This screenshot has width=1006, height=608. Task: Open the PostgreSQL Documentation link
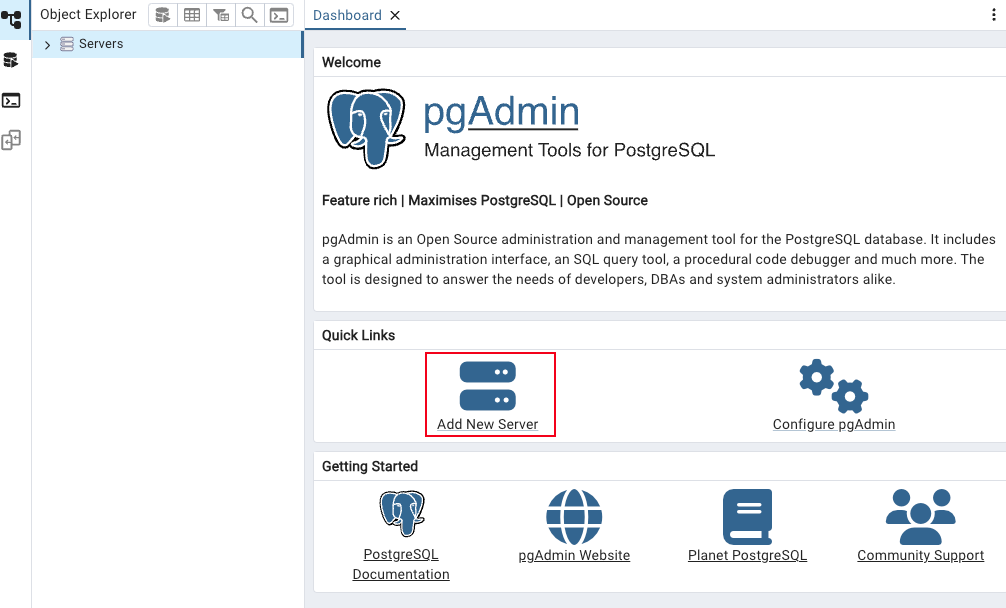[401, 564]
